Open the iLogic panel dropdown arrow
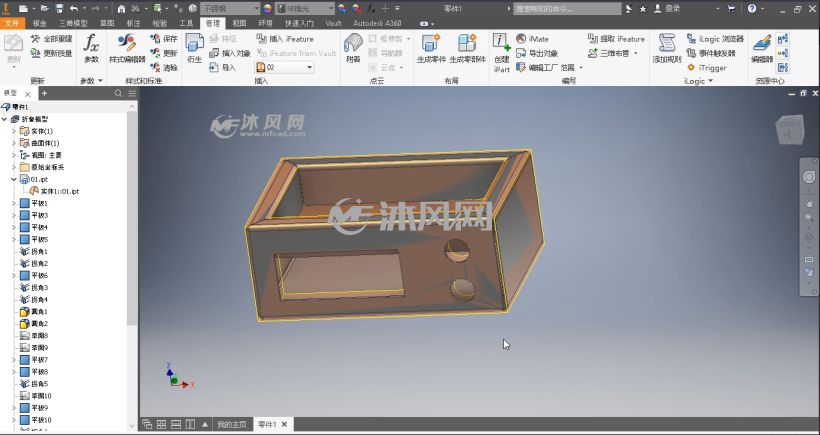The height and width of the screenshot is (435, 820). (711, 81)
